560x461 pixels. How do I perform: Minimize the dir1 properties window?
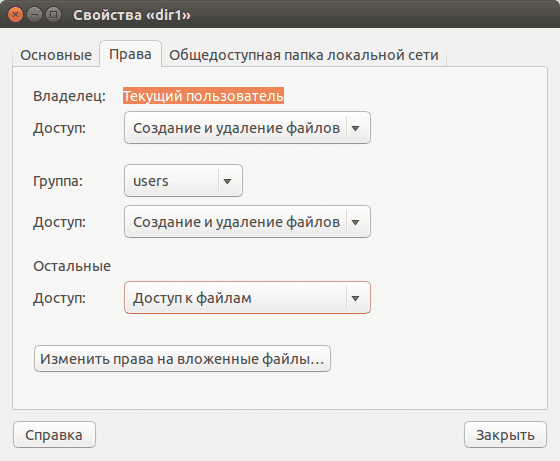pos(34,15)
